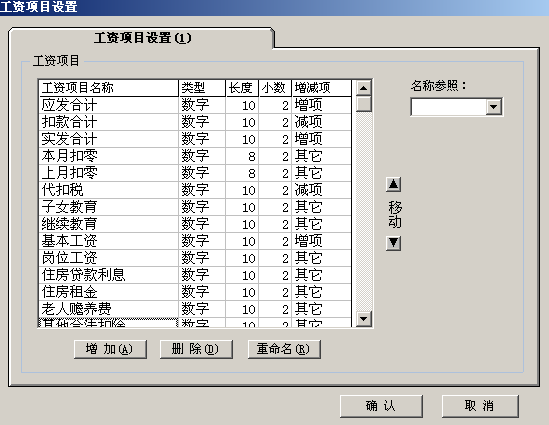Image resolution: width=549 pixels, height=425 pixels.
Task: Select the 基本工资 row
Action: click(195, 241)
